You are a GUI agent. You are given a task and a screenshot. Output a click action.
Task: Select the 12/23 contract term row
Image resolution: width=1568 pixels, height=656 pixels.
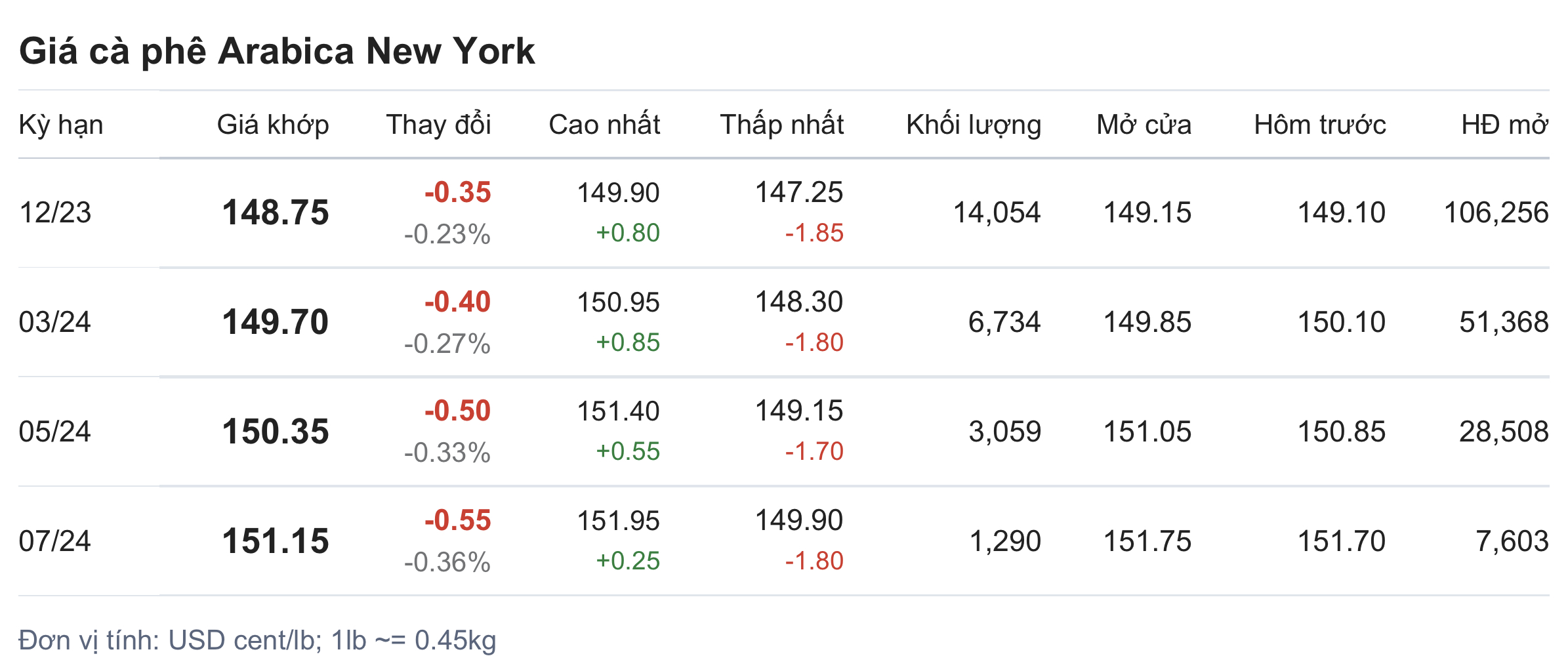56,213
